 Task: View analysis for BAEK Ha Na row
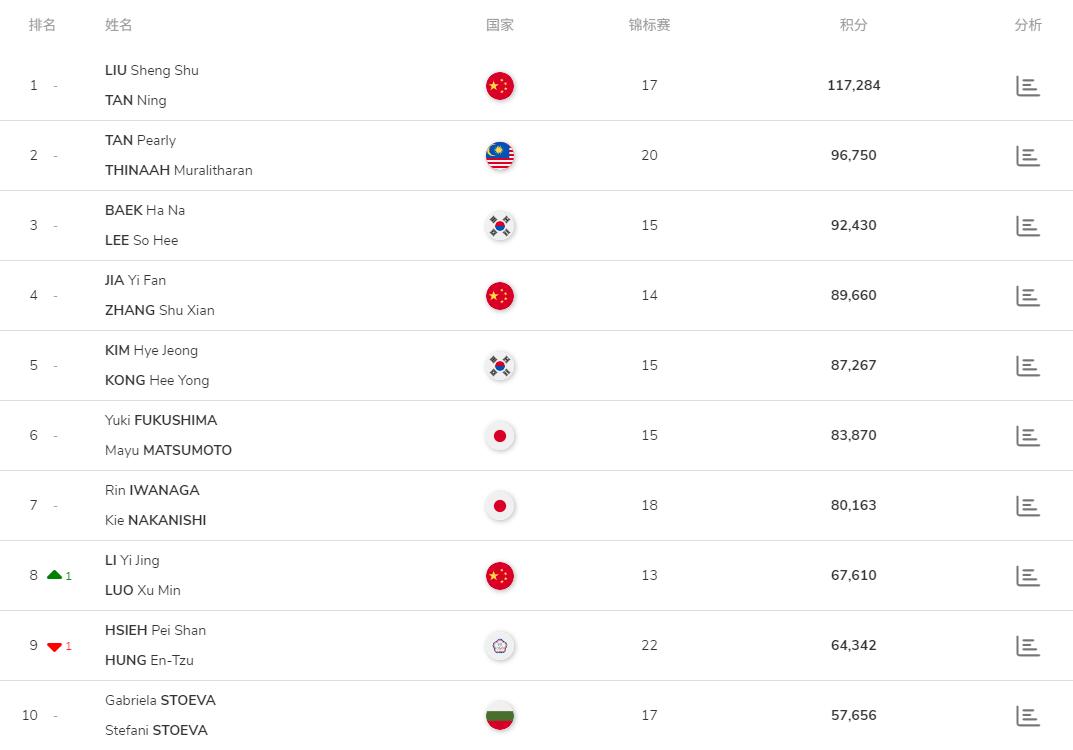click(1028, 226)
